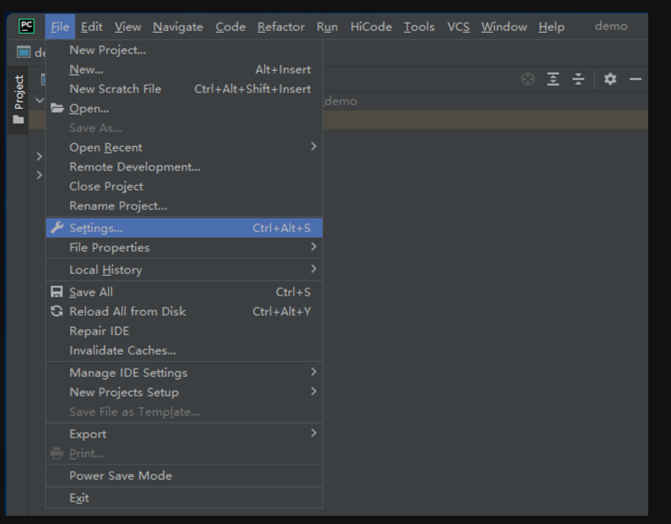Open the HiCode menu
671x524 pixels.
pos(371,27)
